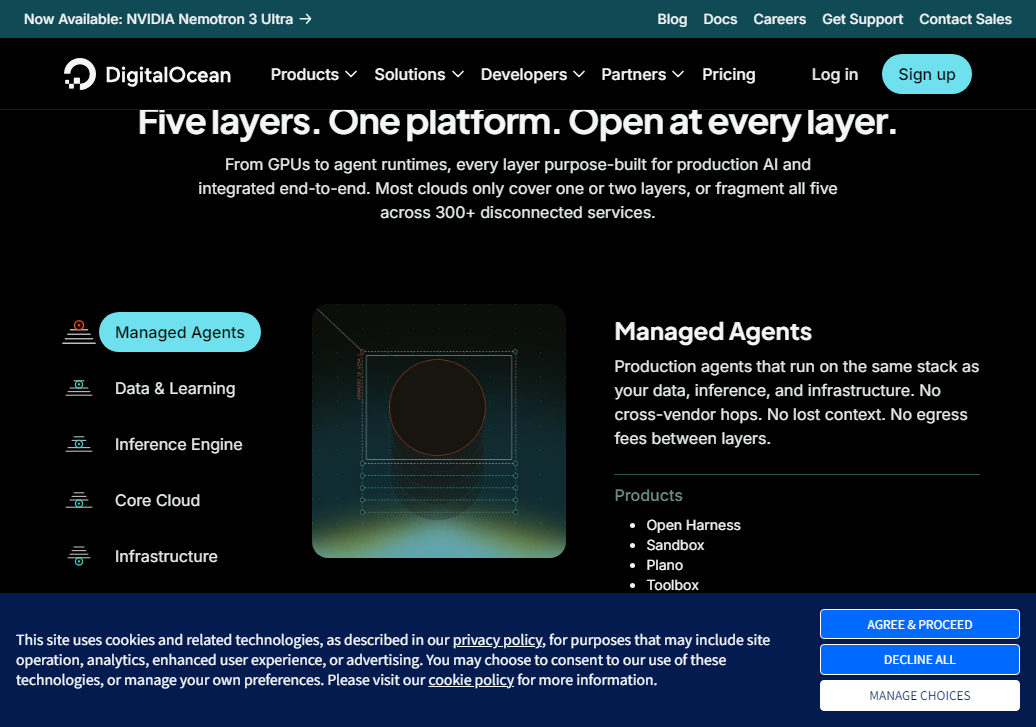The height and width of the screenshot is (727, 1036).
Task: Click Manage Choices cookie button
Action: point(920,695)
